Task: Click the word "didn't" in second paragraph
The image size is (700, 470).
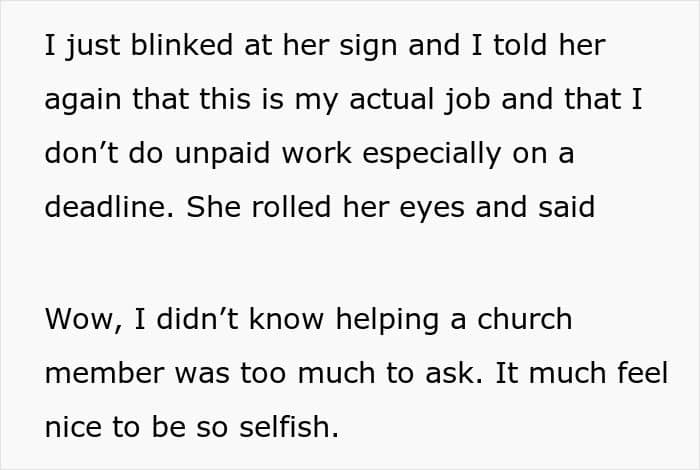Action: [197, 320]
